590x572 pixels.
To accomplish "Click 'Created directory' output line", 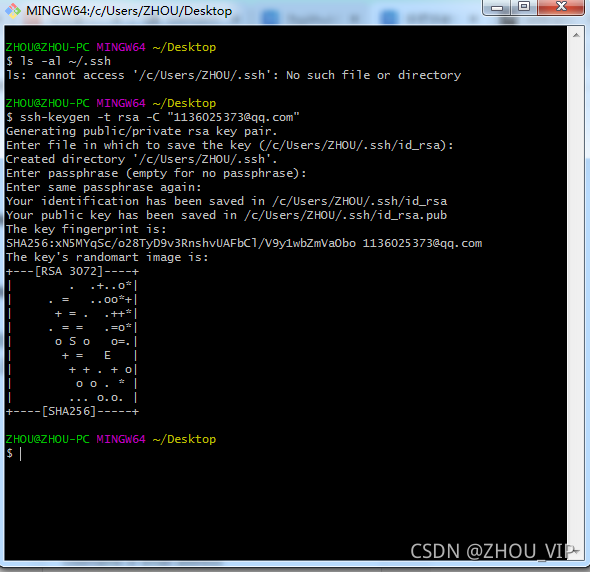I will coord(141,159).
